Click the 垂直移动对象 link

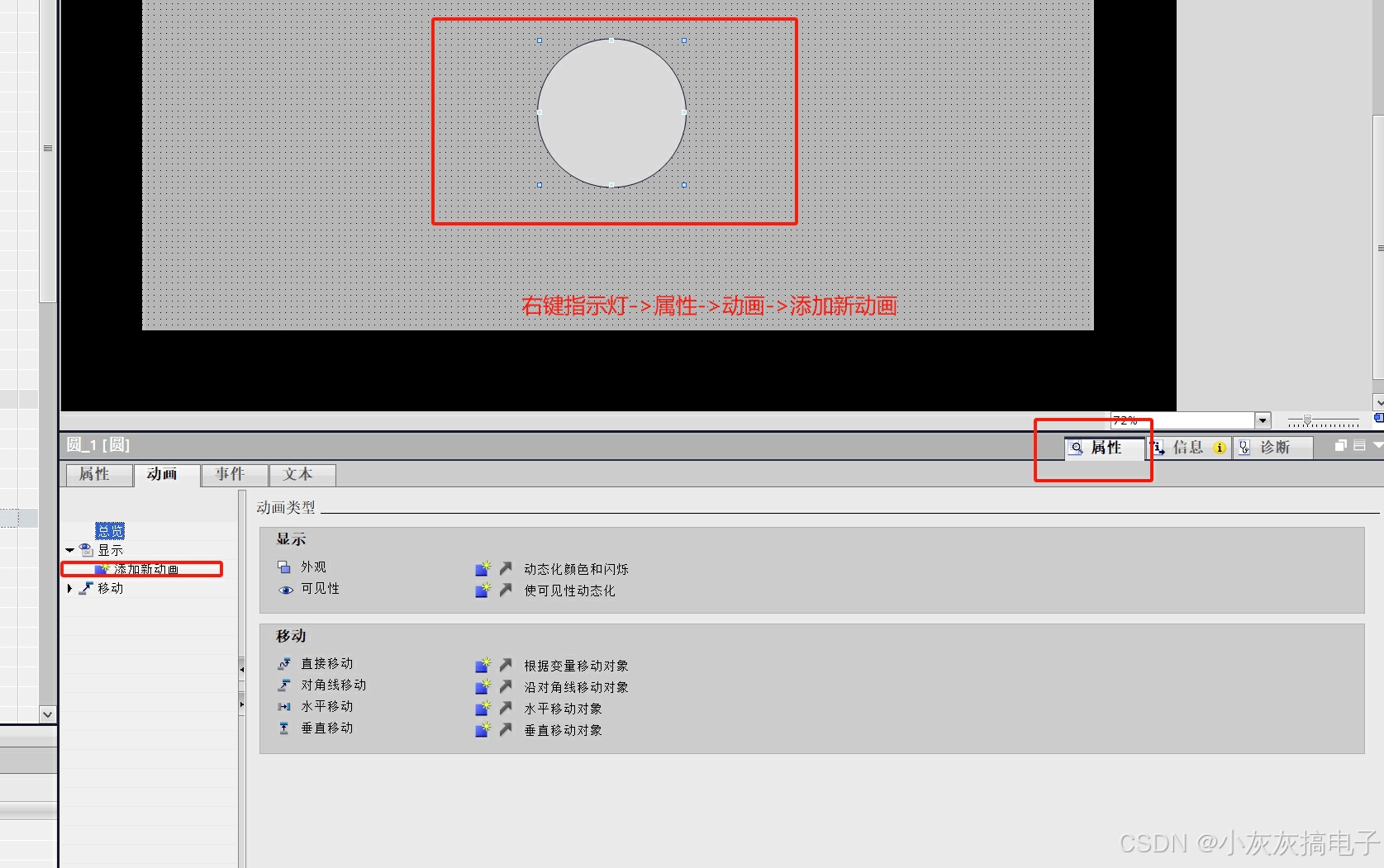tap(563, 730)
